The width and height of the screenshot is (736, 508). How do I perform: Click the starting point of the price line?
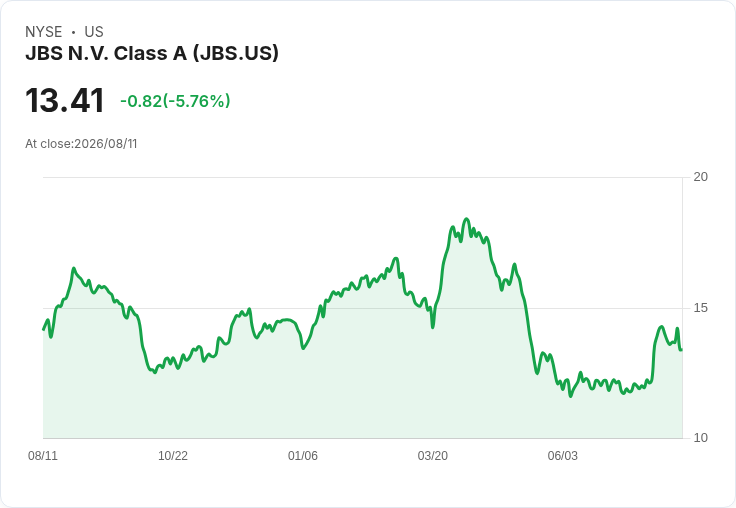[x=44, y=330]
